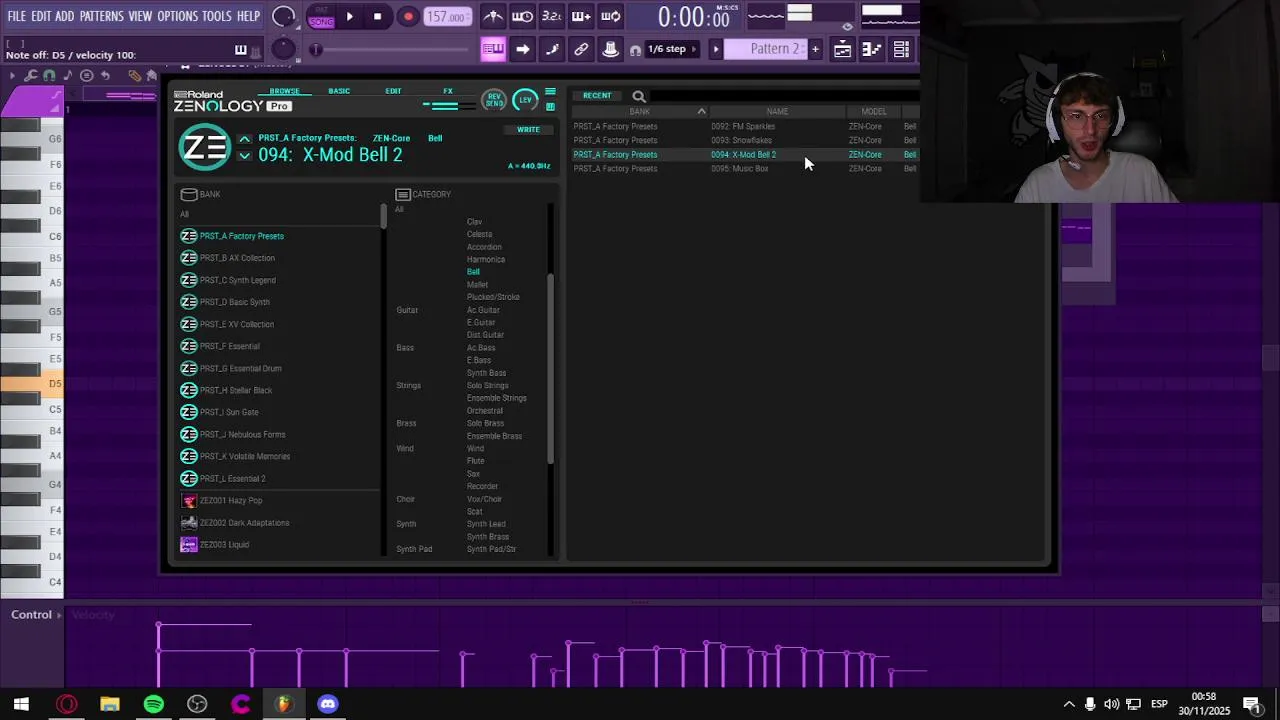Screen dimensions: 1280x720
Task: Click the preset search field
Action: click(784, 96)
